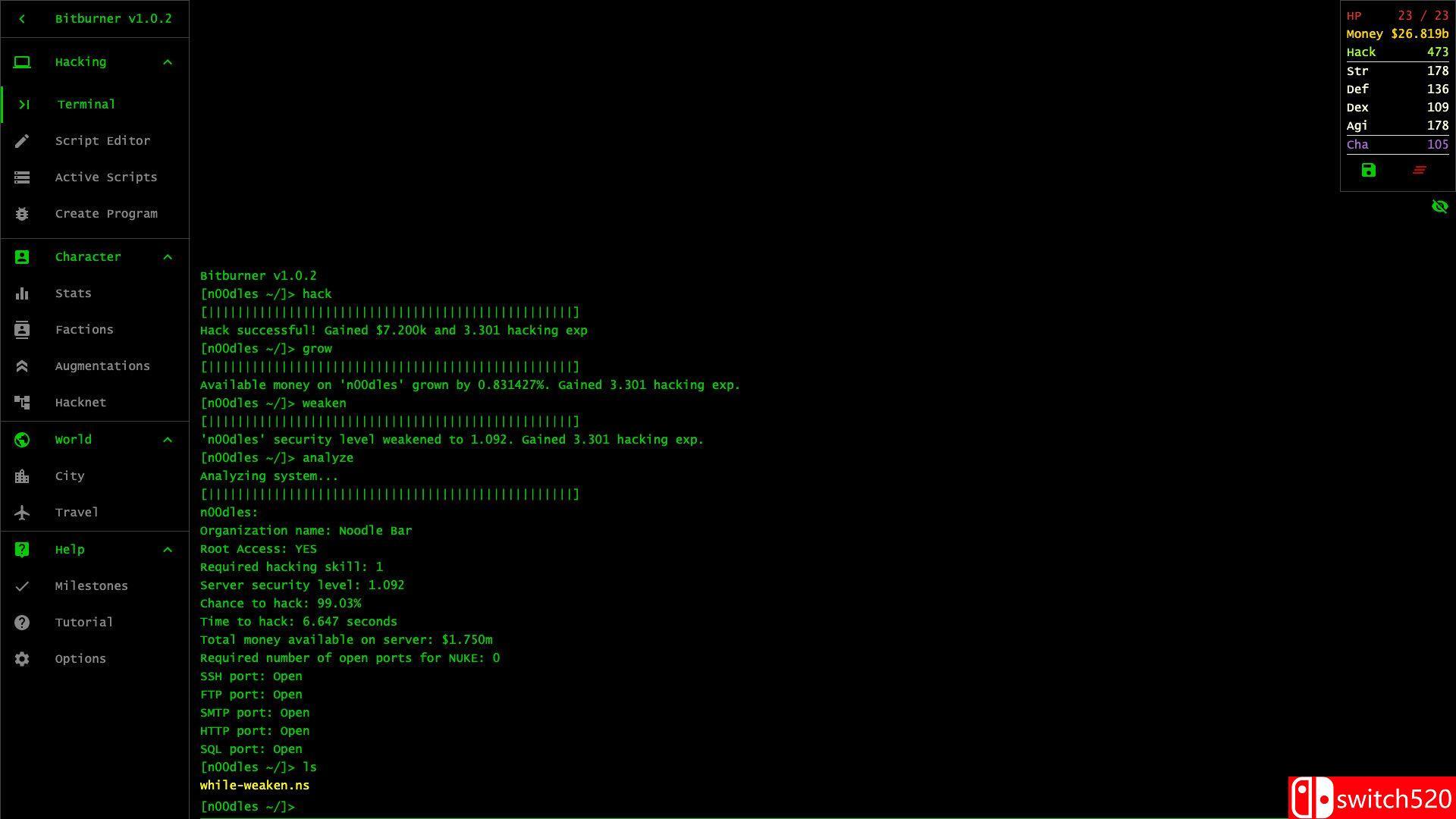
Task: Click City under World section
Action: tap(70, 476)
